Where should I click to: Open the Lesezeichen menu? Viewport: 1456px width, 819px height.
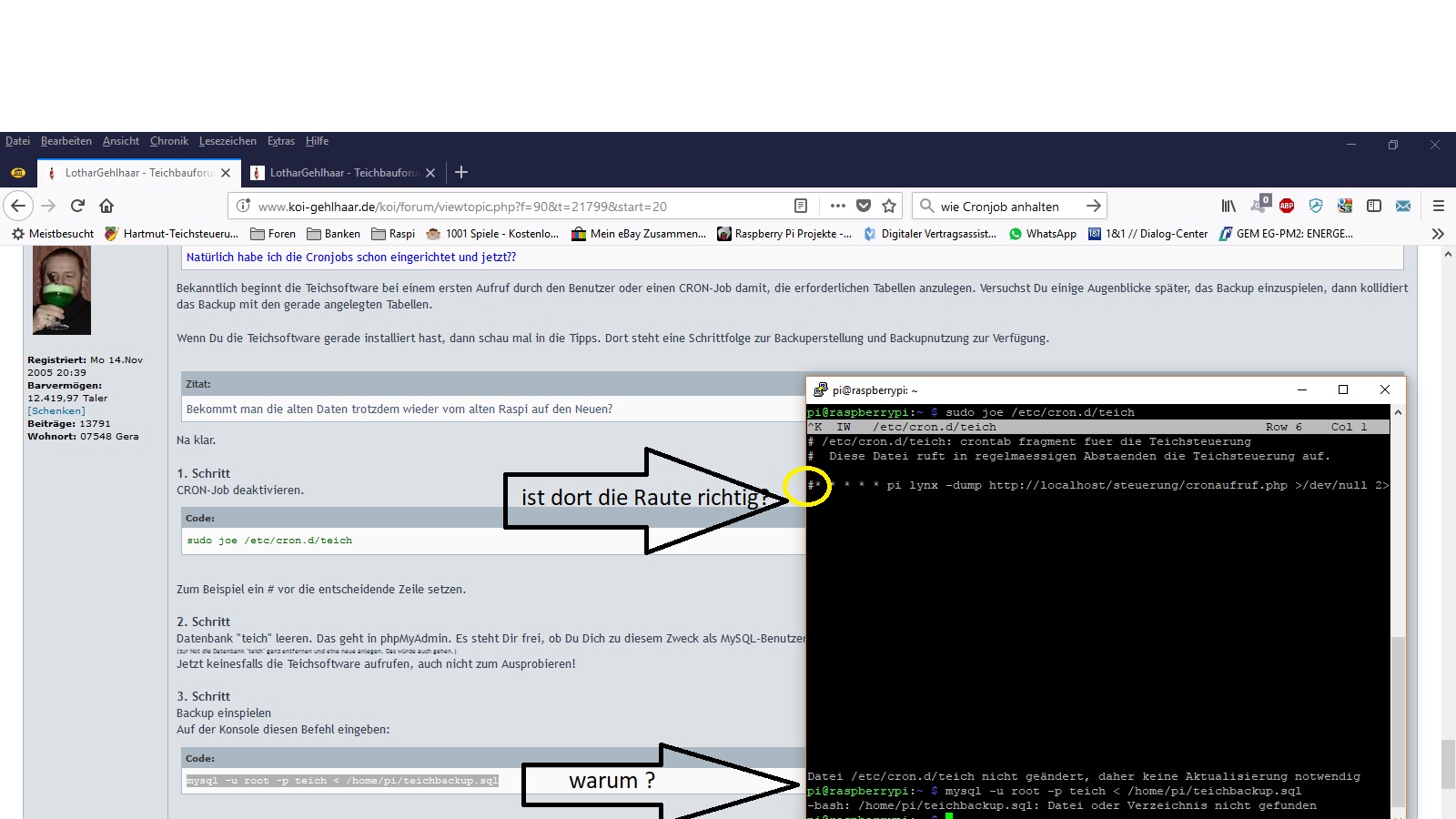click(227, 141)
